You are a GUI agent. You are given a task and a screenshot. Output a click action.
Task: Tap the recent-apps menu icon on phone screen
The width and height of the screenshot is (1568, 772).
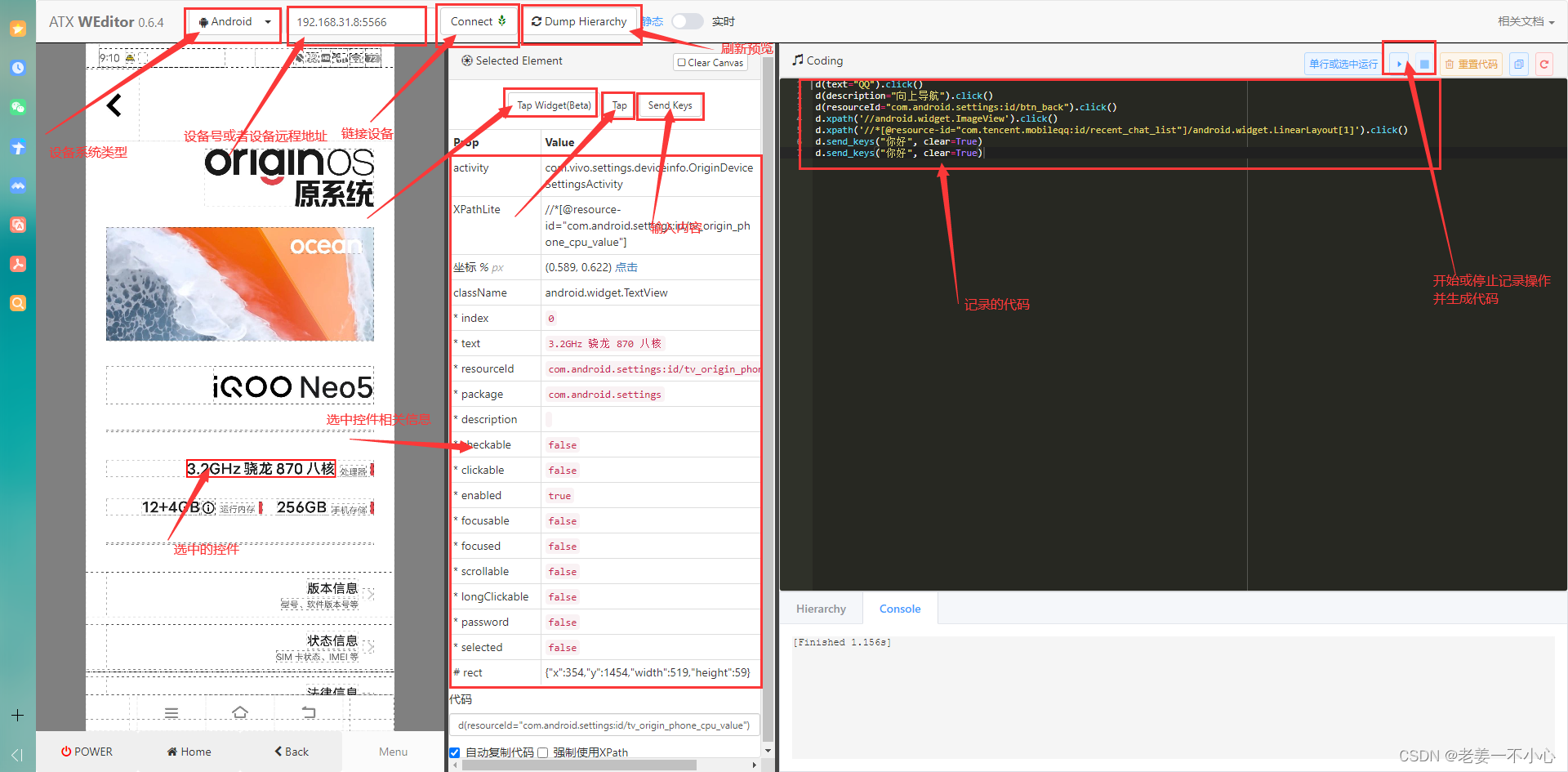click(171, 712)
